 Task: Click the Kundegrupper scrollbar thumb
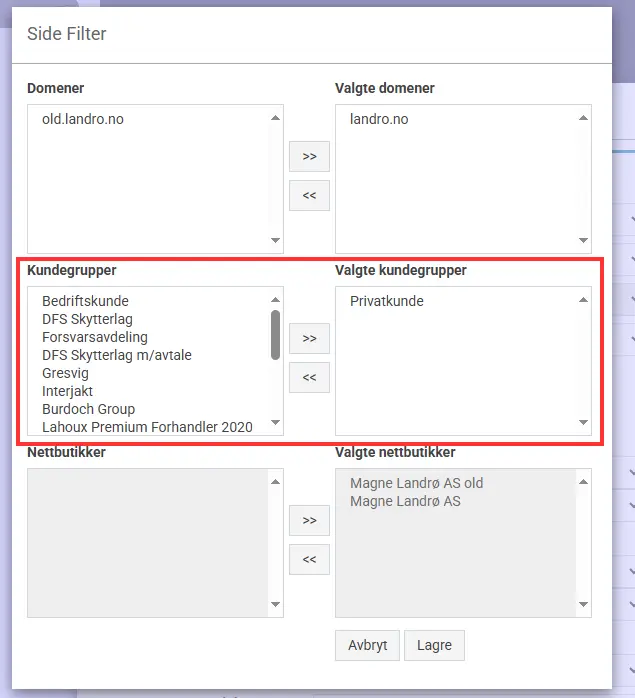pyautogui.click(x=276, y=335)
